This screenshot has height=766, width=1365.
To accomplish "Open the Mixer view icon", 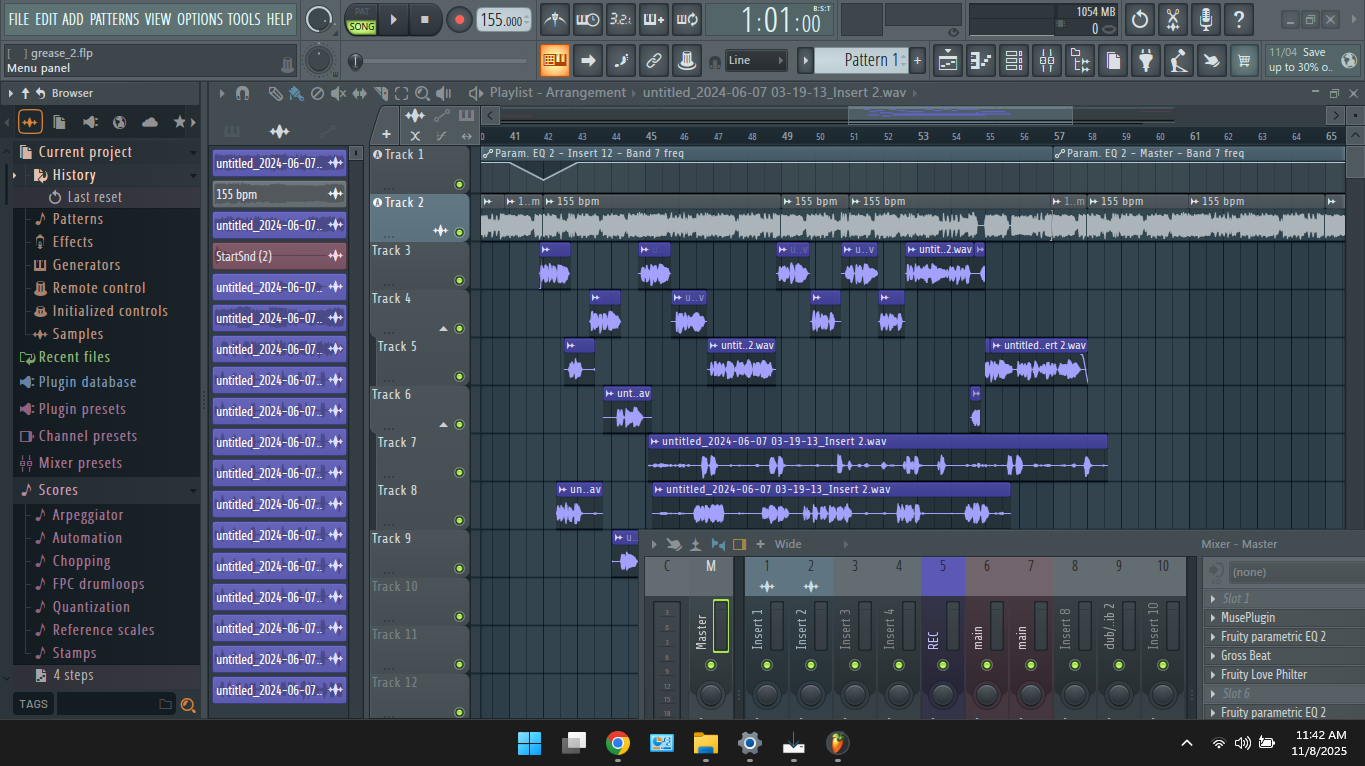I will pos(1047,60).
